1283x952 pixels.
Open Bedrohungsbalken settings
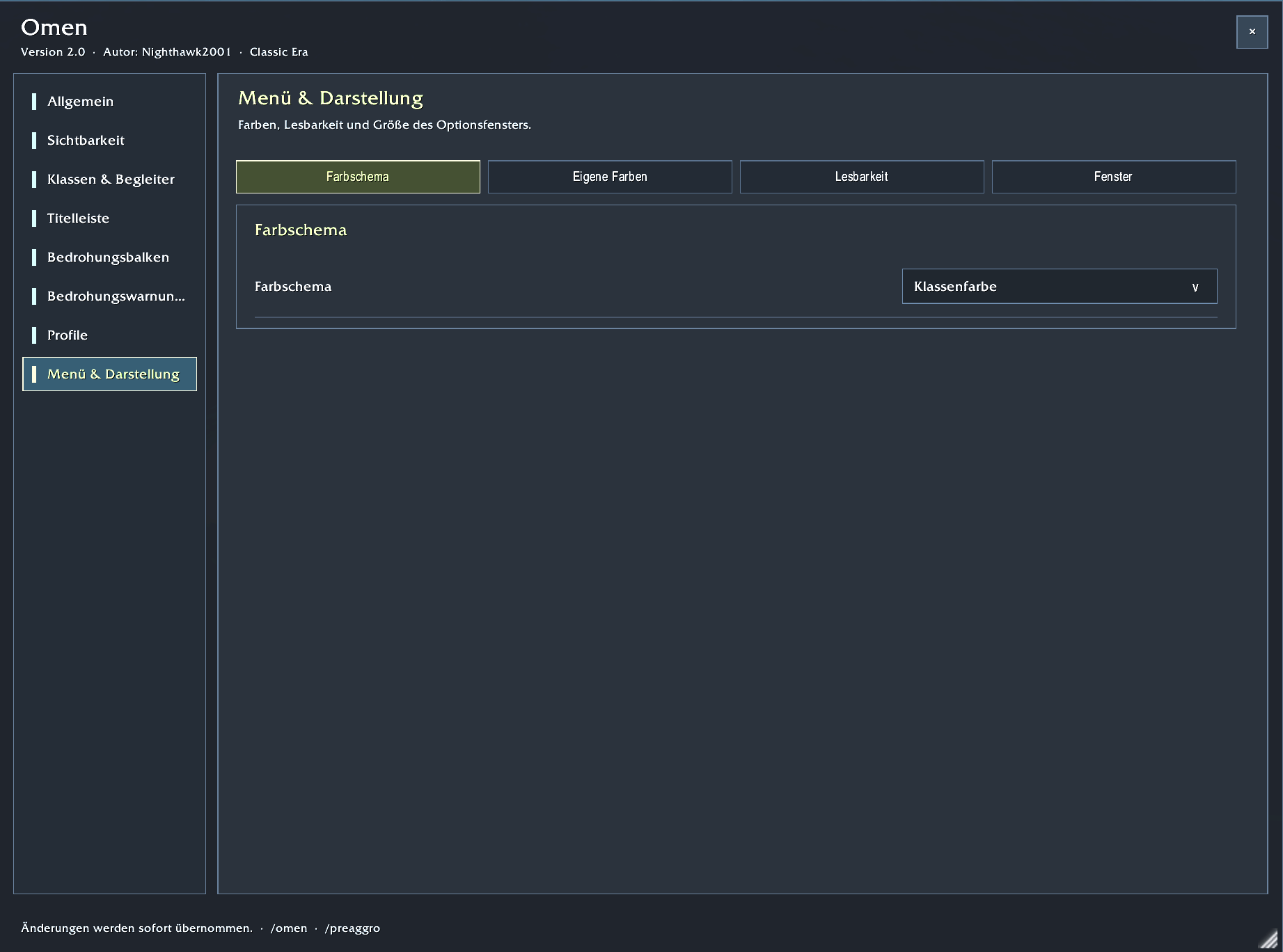109,257
